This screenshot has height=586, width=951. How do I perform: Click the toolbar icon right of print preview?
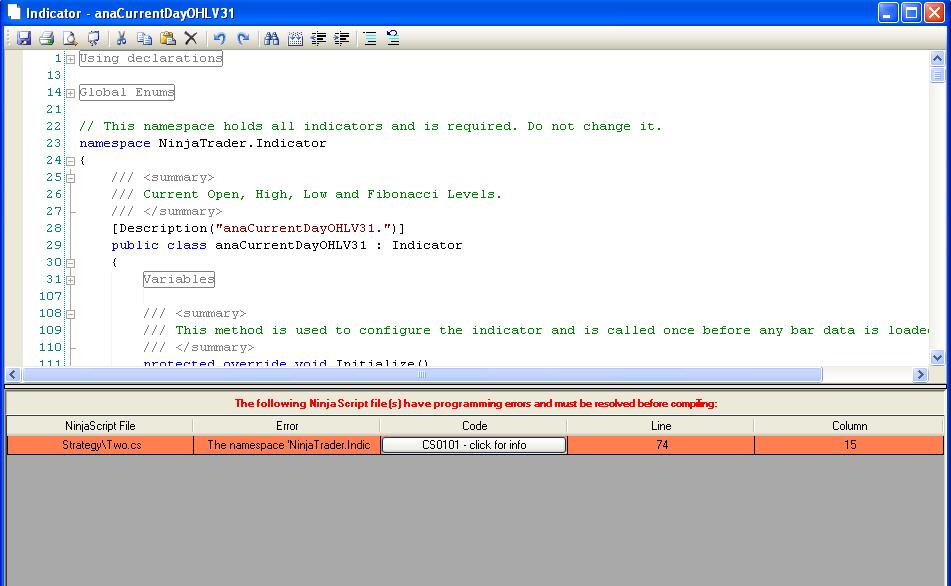93,38
